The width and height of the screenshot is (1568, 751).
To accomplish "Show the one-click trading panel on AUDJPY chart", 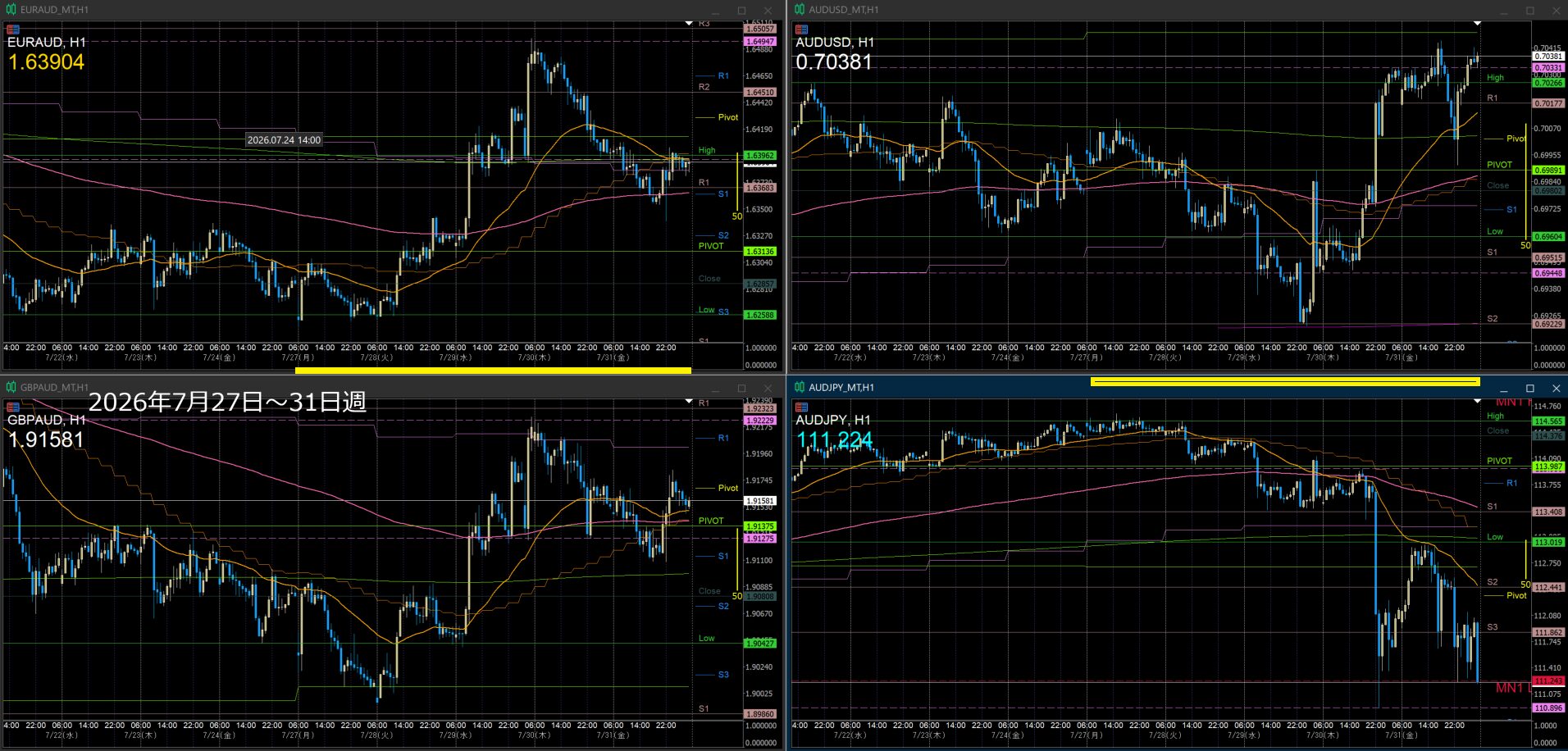I will pos(802,407).
